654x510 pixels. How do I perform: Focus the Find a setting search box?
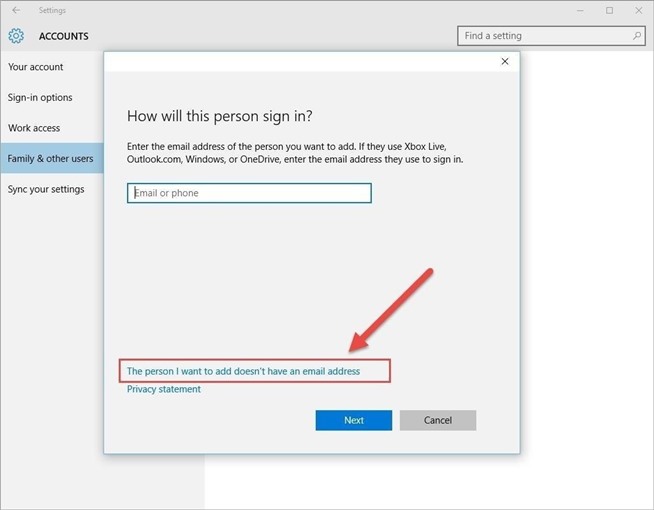click(545, 36)
